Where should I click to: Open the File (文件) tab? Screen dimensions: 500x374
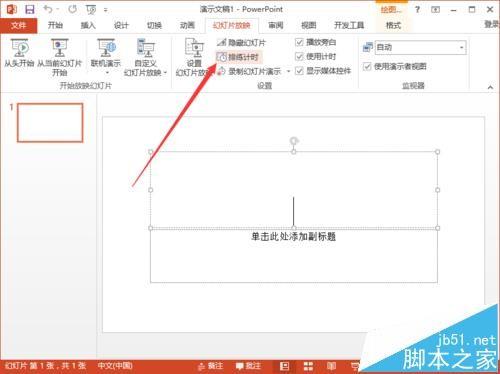(18, 25)
